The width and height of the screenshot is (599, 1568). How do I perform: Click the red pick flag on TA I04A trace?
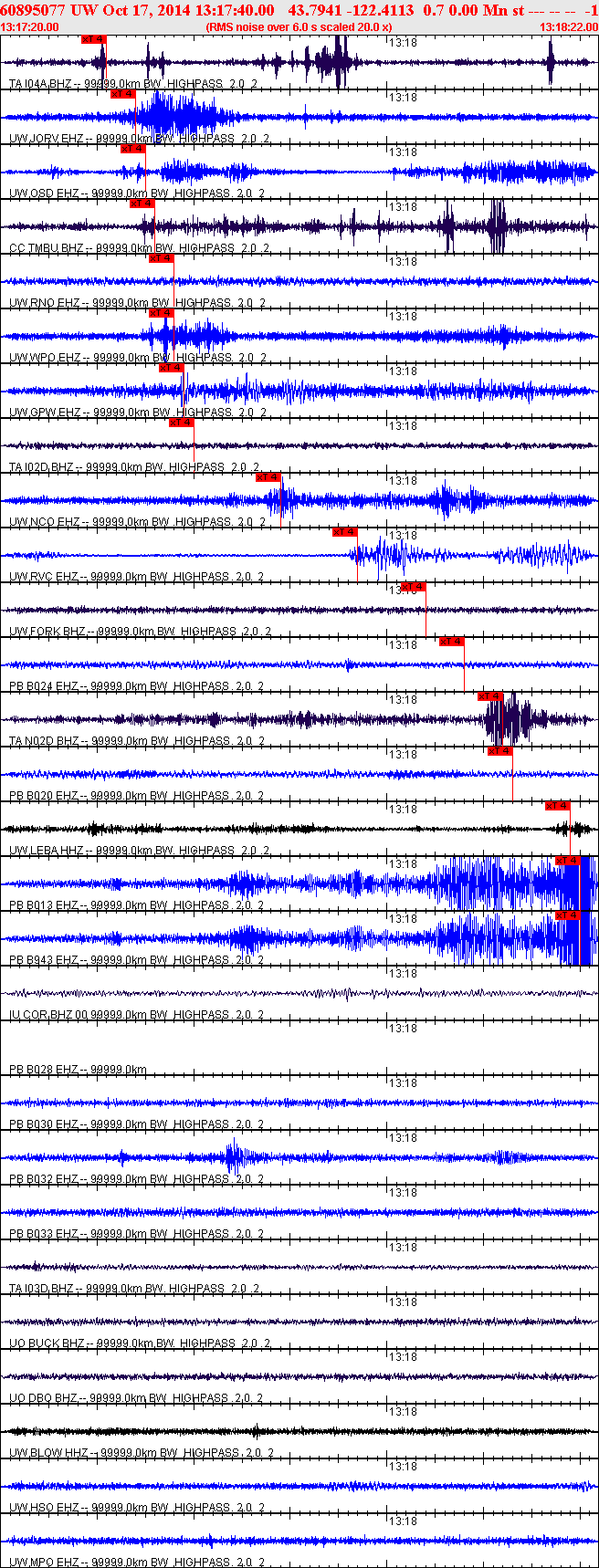[x=93, y=39]
